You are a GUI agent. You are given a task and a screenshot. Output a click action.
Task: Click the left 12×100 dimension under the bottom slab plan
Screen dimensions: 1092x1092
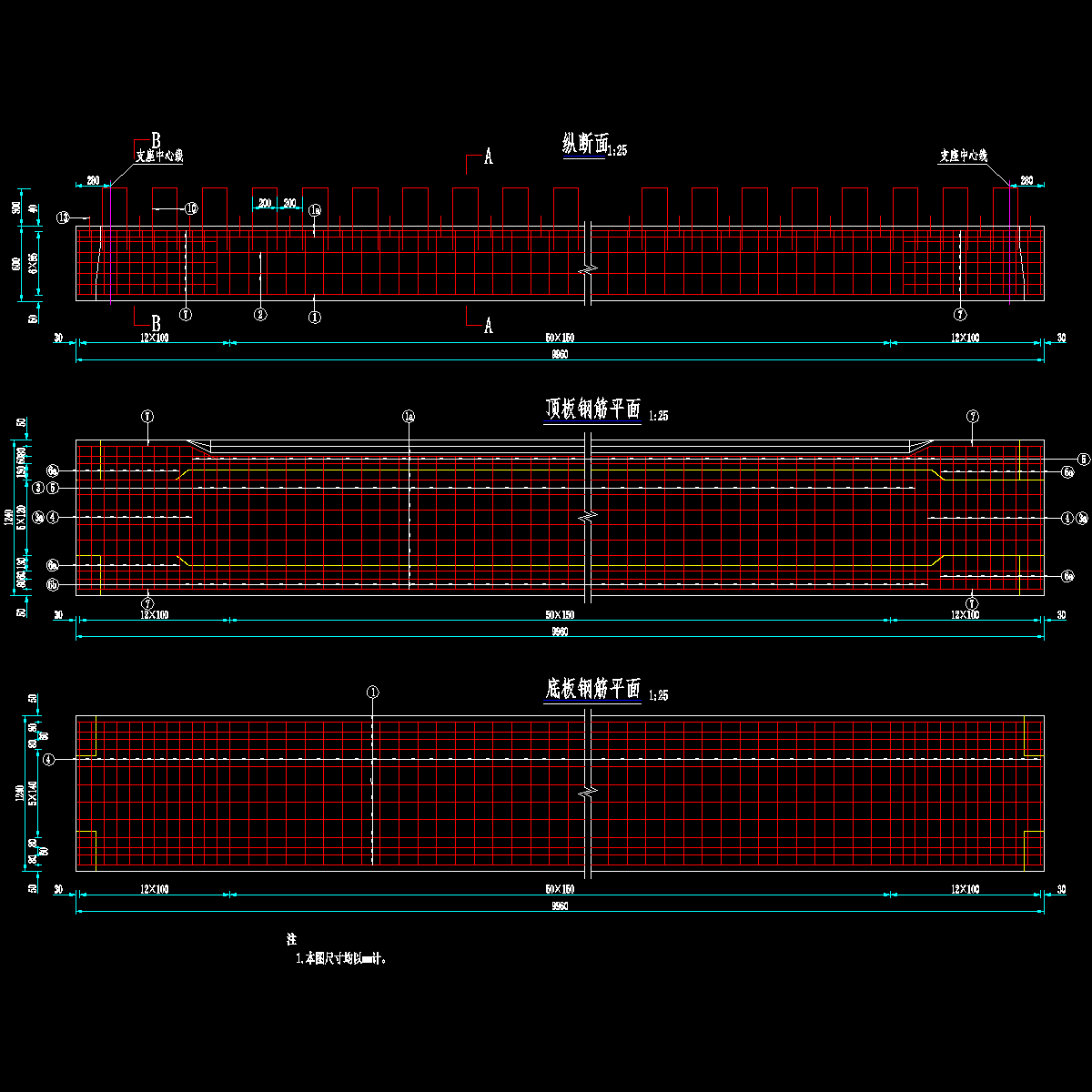click(154, 889)
